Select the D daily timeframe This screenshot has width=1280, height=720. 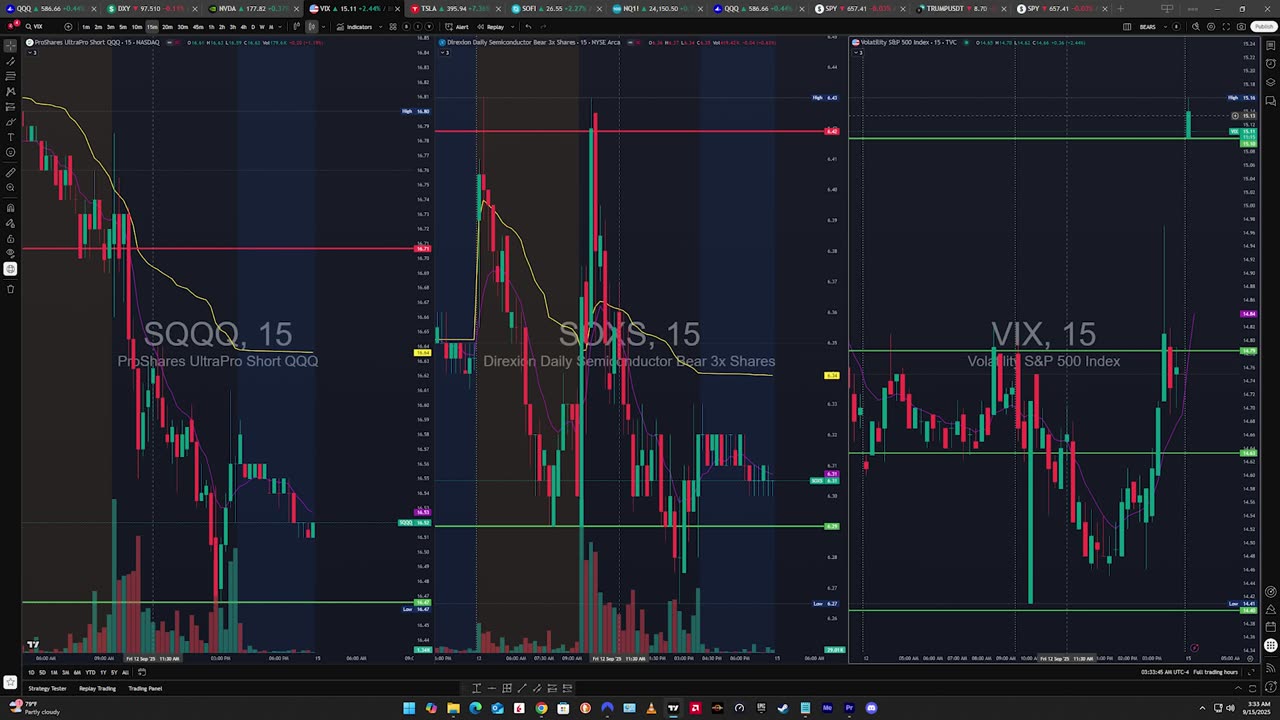coord(253,27)
